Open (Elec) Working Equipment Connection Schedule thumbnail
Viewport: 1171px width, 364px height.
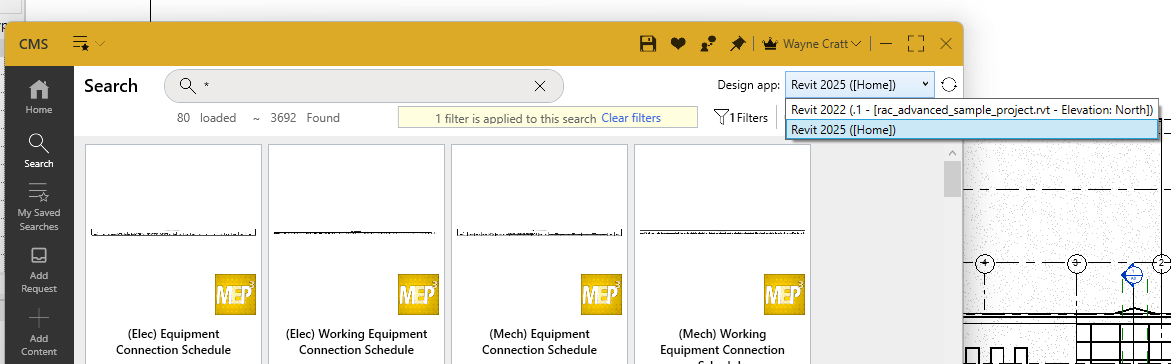(356, 233)
